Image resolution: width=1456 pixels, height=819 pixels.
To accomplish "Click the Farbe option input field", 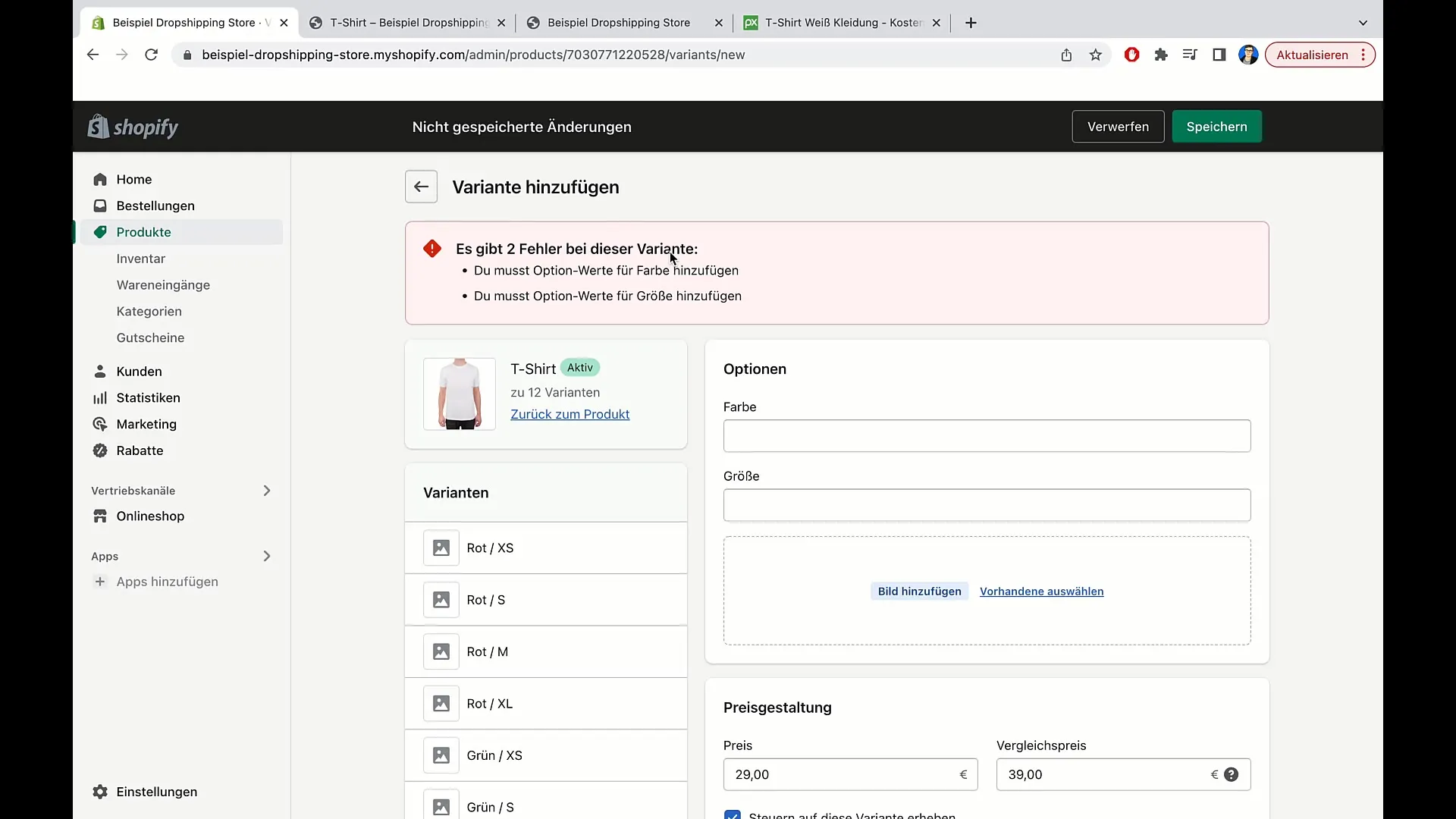I will [987, 436].
